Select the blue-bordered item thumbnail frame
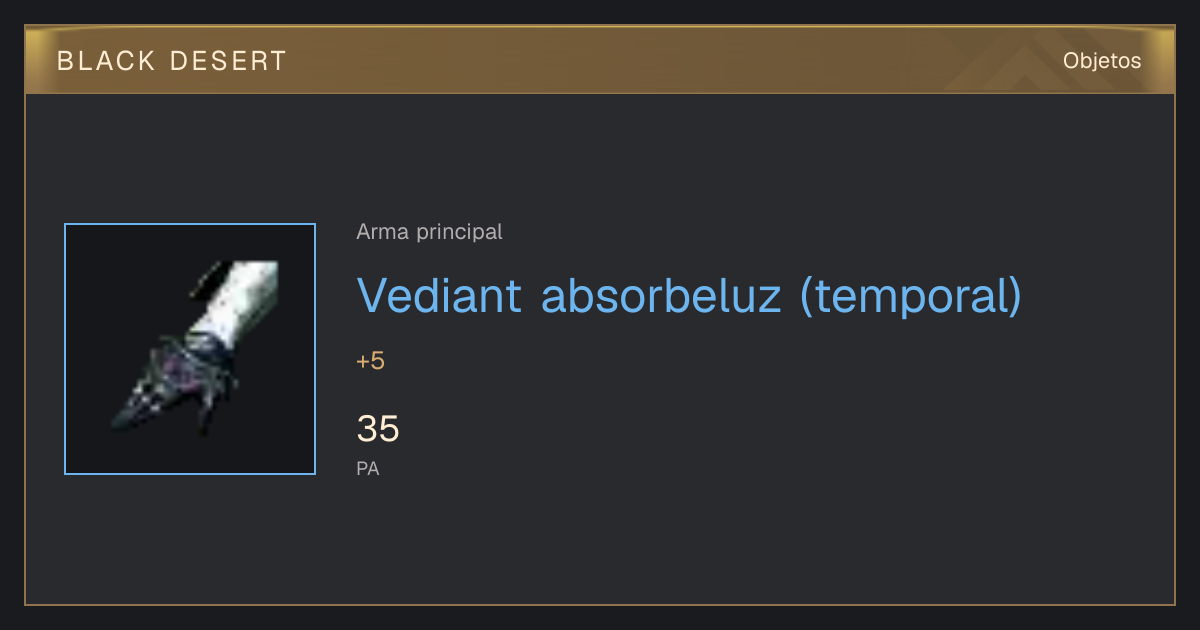This screenshot has height=630, width=1200. 190,349
